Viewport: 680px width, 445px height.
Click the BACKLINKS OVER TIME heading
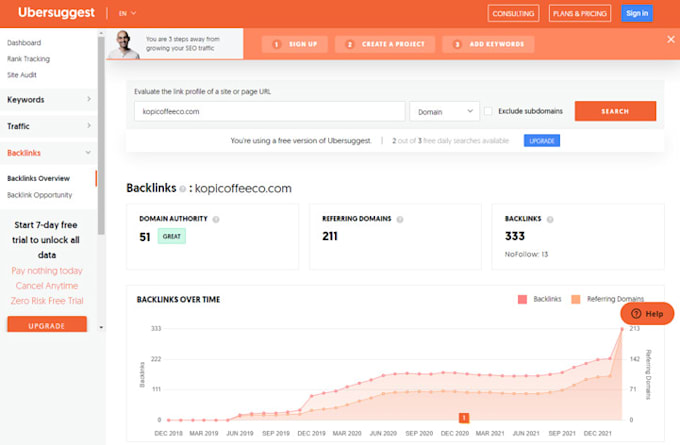click(x=178, y=299)
